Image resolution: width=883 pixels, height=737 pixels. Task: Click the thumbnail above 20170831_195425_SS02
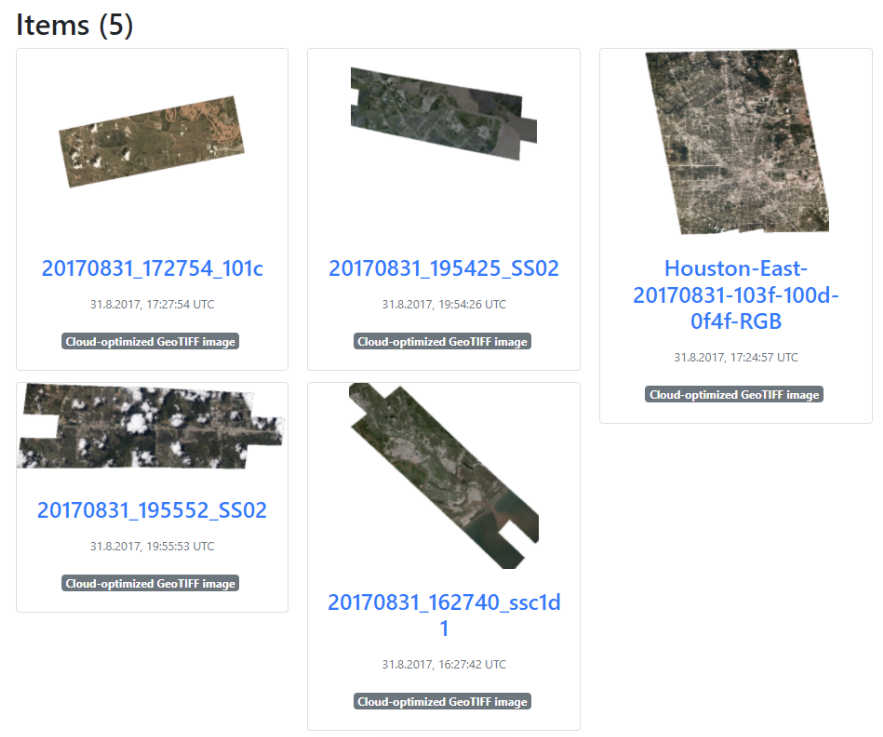[x=443, y=113]
